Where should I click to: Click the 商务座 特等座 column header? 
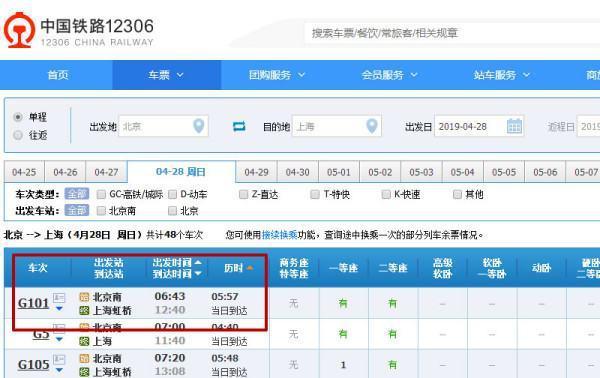(x=294, y=268)
